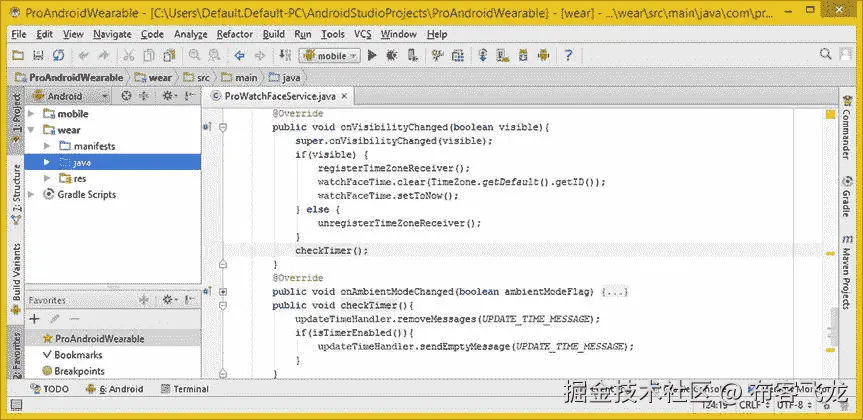Fold the onVisibilityChanged method in the gutter
This screenshot has height=420, width=863.
(x=223, y=127)
